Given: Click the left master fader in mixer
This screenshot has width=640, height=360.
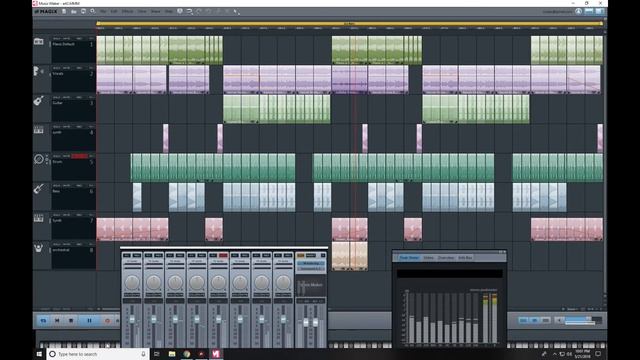Looking at the screenshot, I should coord(306,322).
